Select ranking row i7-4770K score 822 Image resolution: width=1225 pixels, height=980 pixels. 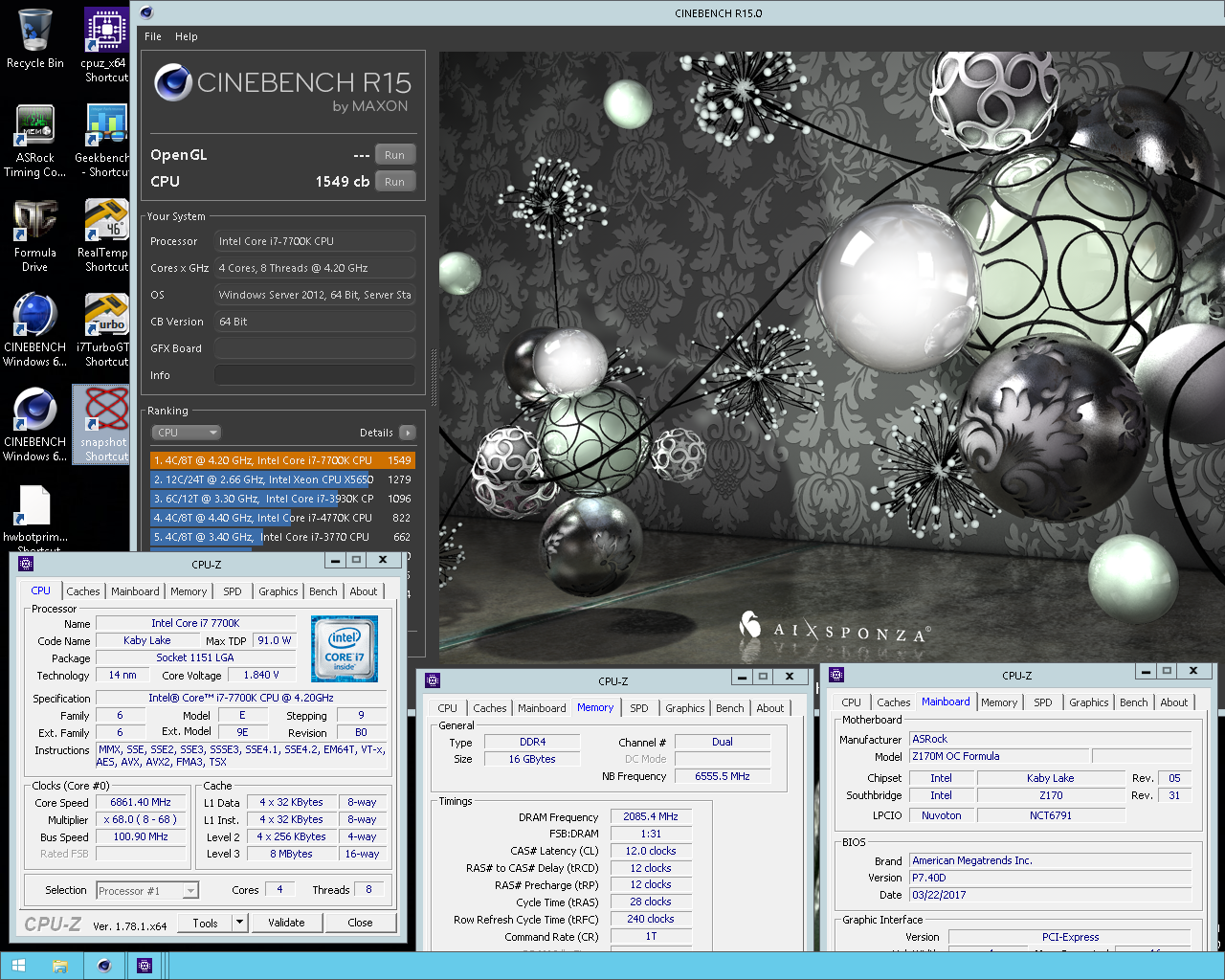pyautogui.click(x=282, y=518)
